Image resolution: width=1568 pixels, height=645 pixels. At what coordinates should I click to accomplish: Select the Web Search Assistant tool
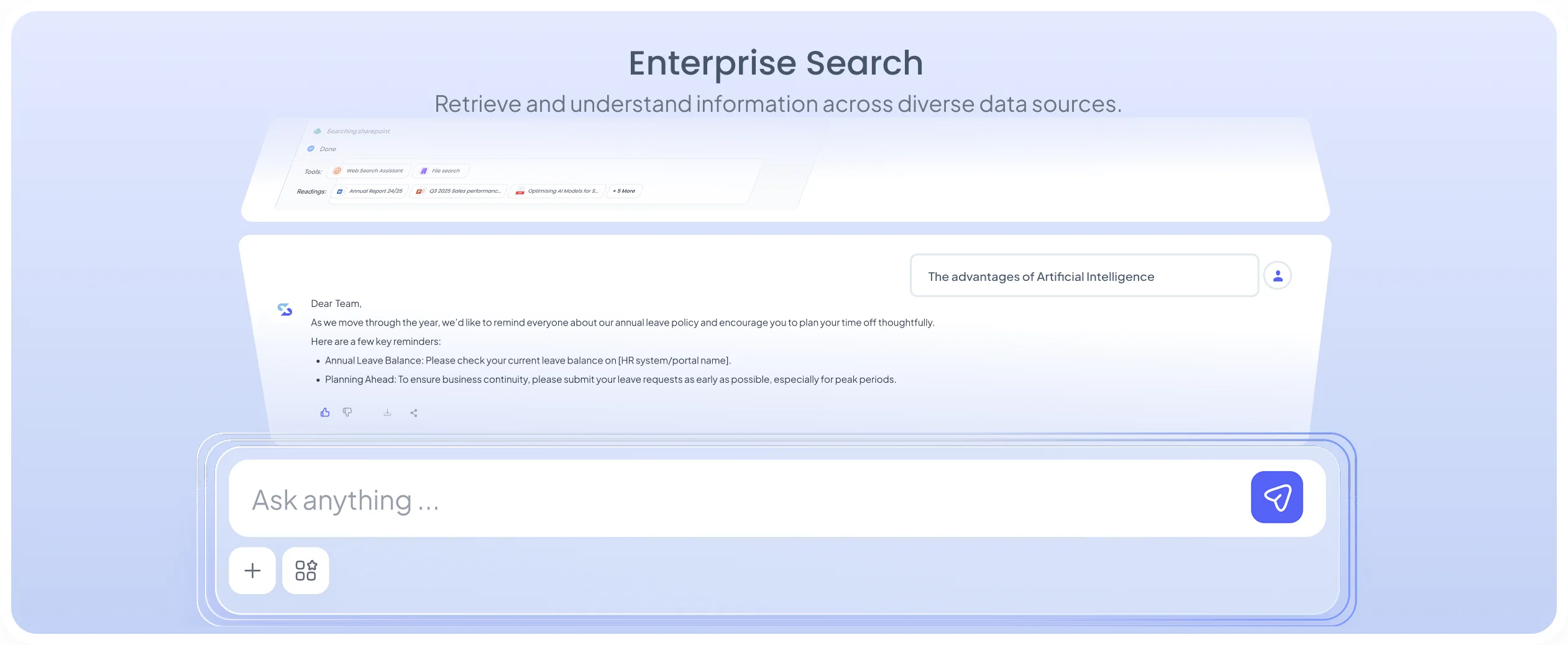(x=369, y=170)
